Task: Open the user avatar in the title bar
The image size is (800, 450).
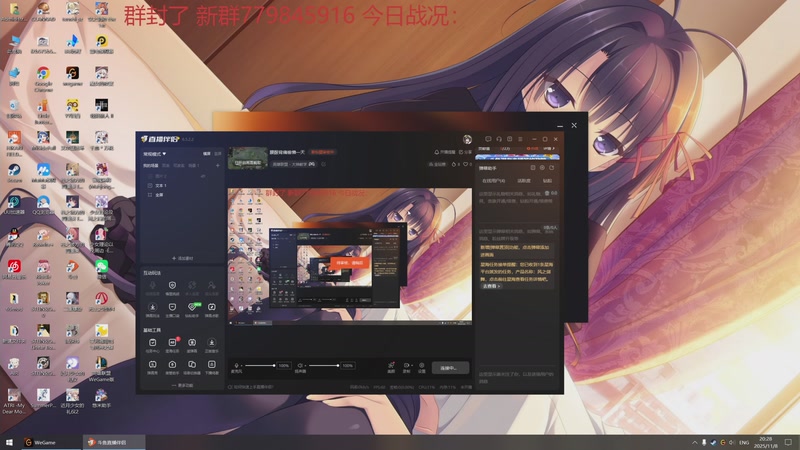Action: click(x=467, y=139)
